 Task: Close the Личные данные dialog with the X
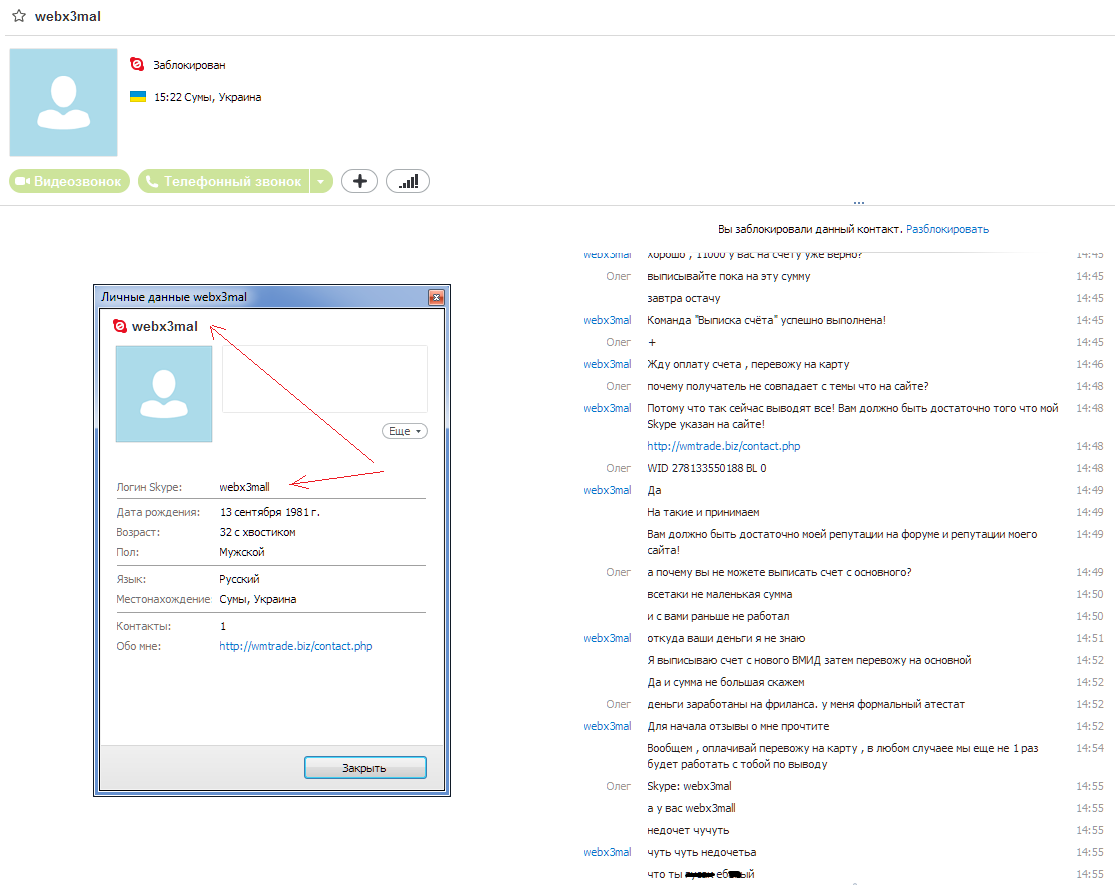tap(437, 297)
